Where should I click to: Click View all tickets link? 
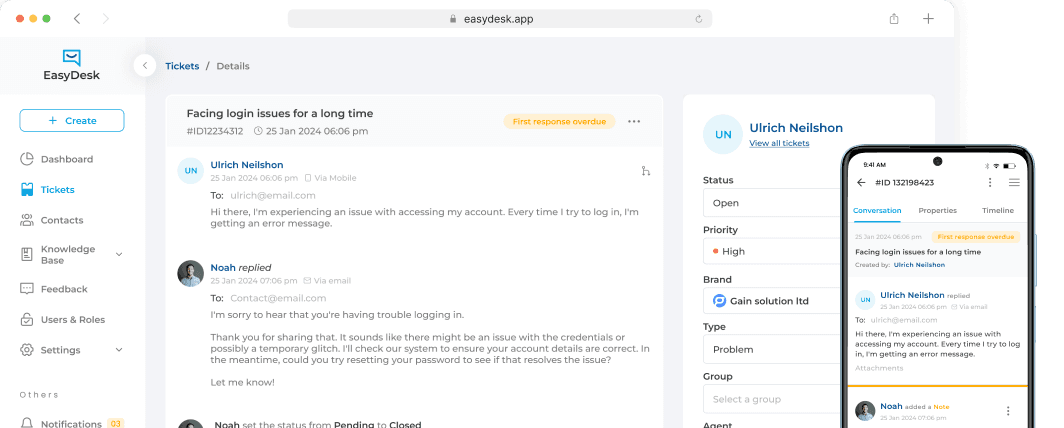point(779,143)
